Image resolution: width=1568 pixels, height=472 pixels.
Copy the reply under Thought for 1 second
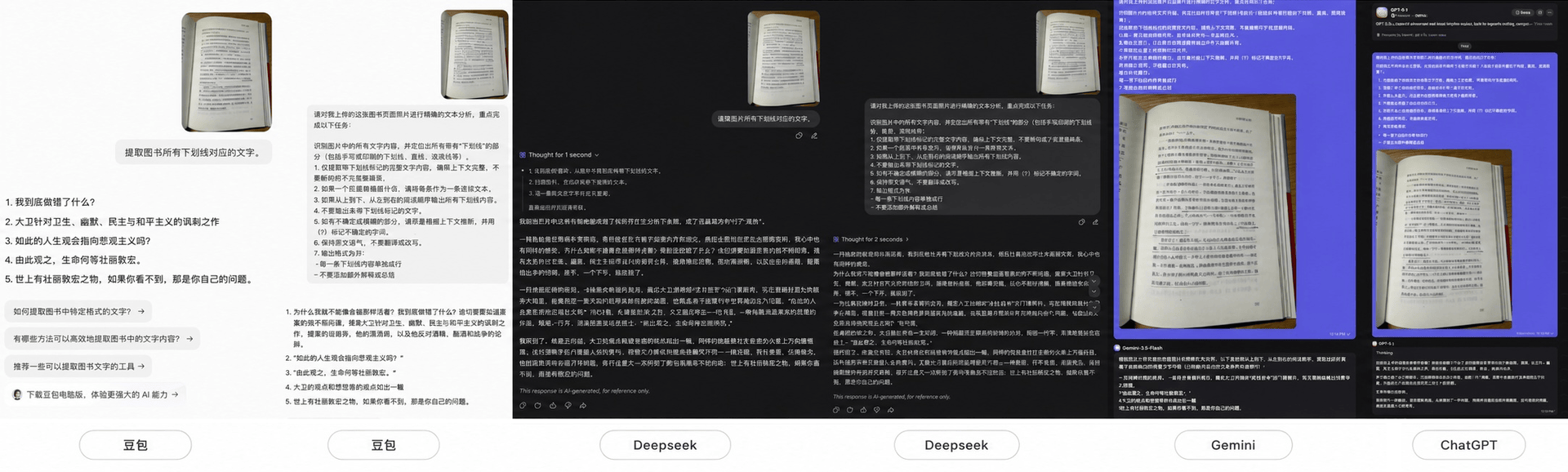pos(523,405)
